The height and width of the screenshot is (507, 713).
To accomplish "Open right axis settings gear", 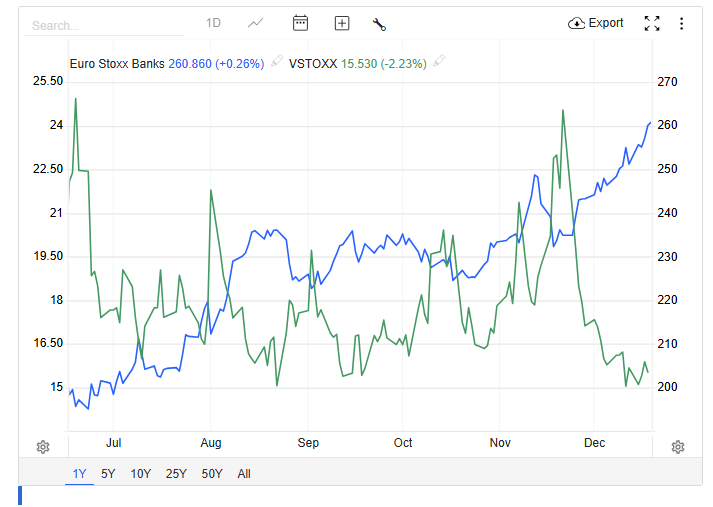I will [677, 446].
